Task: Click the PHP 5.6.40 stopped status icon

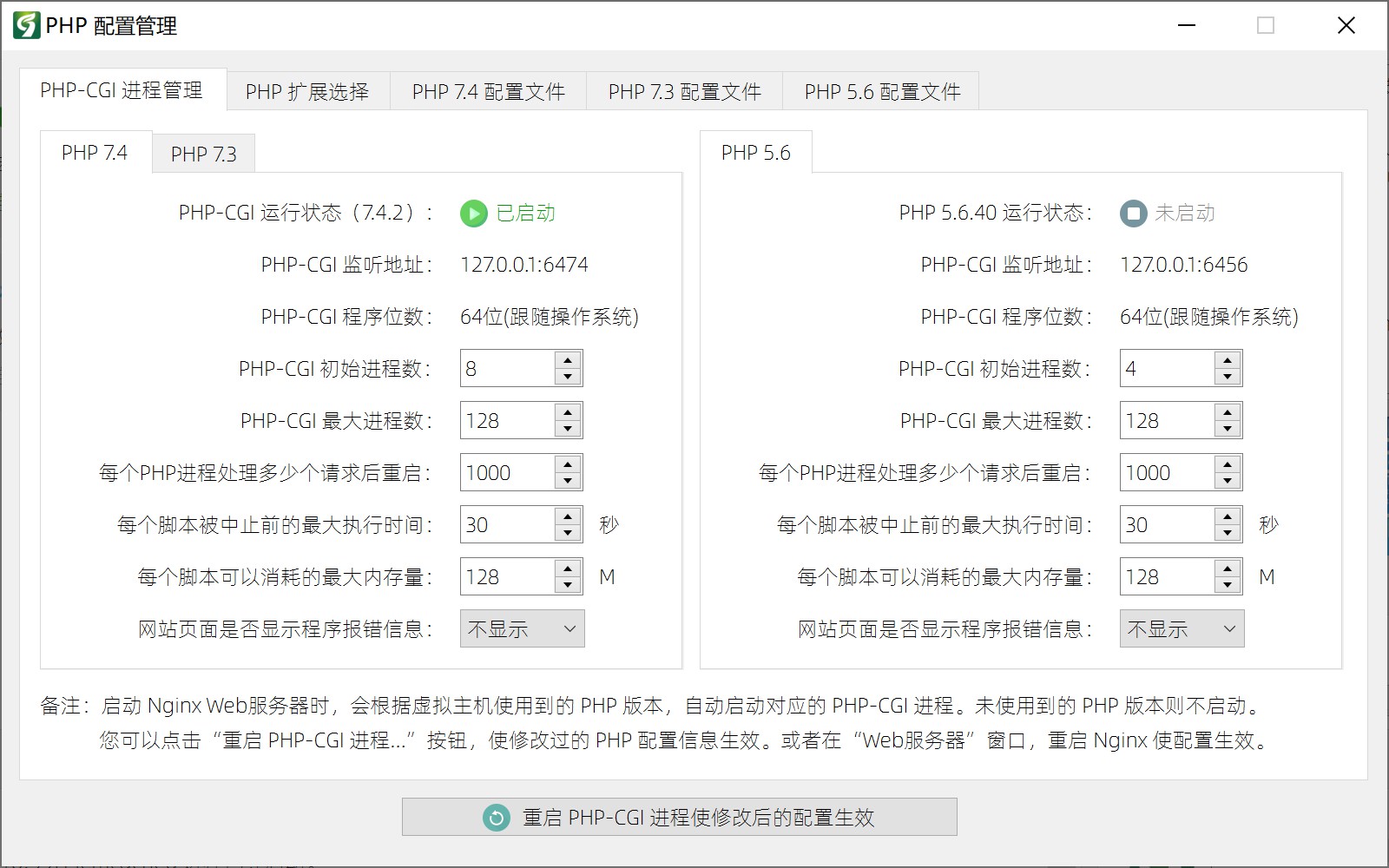Action: (1133, 214)
